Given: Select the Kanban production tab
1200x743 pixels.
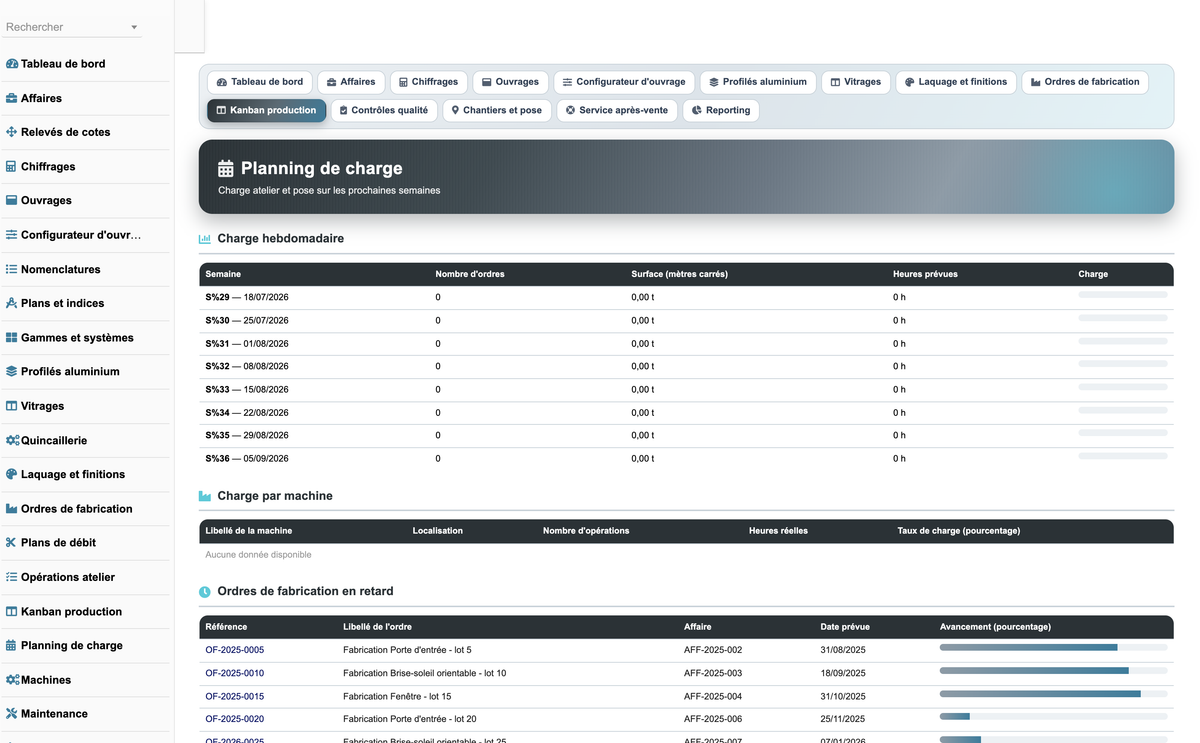Looking at the screenshot, I should click(x=266, y=110).
